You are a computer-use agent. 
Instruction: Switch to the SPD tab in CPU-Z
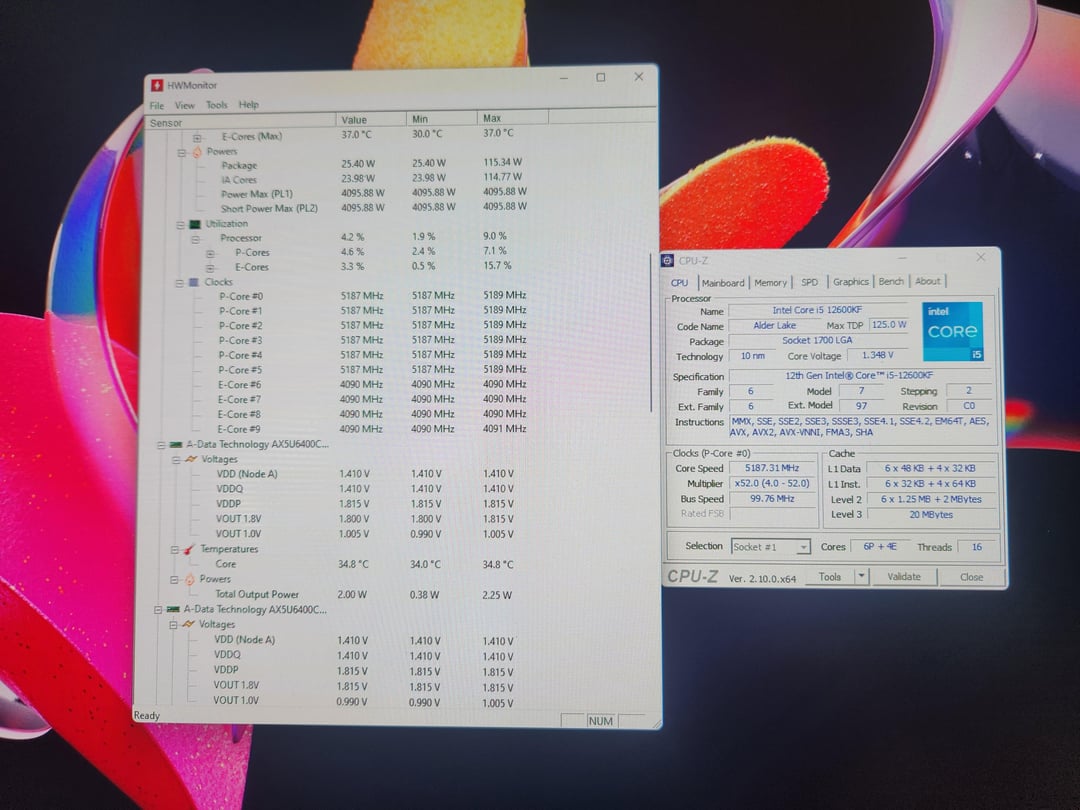point(810,282)
